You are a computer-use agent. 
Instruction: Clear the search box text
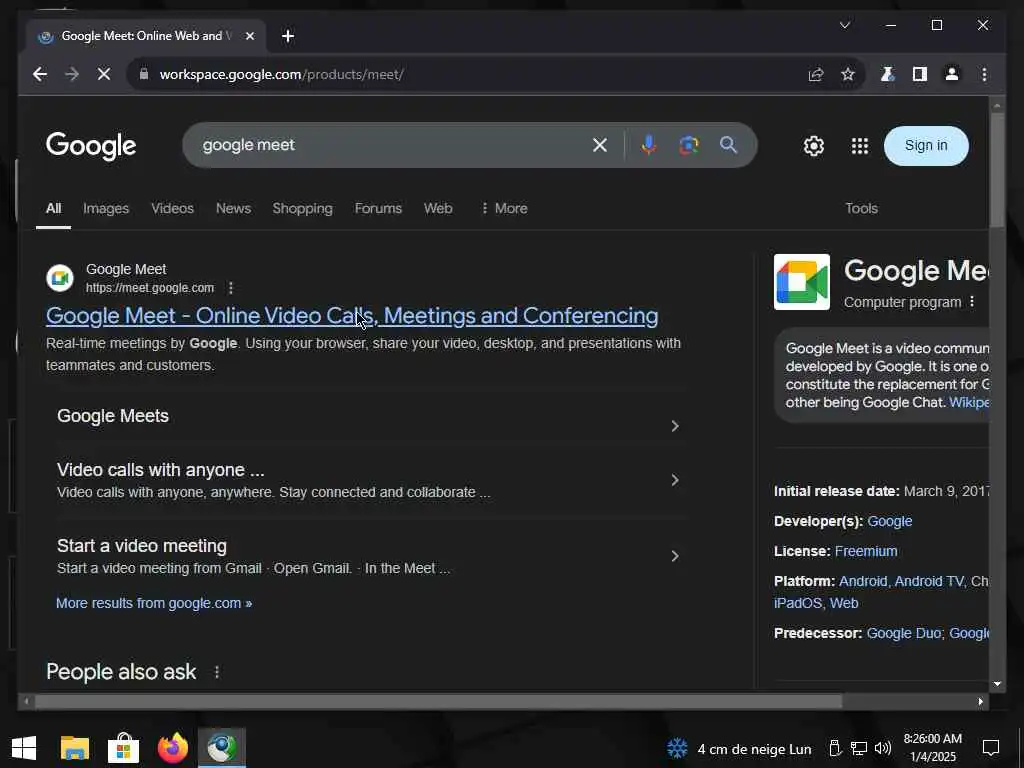600,145
